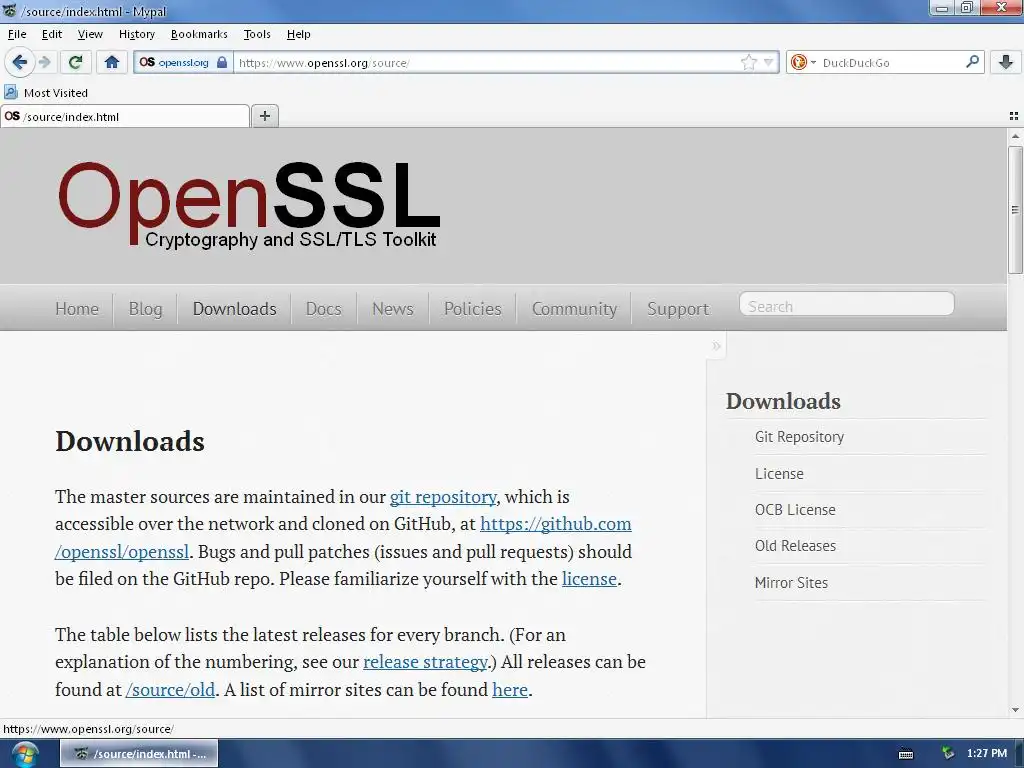Viewport: 1024px width, 768px height.
Task: Open Mirror Sites in sidebar
Action: point(791,583)
